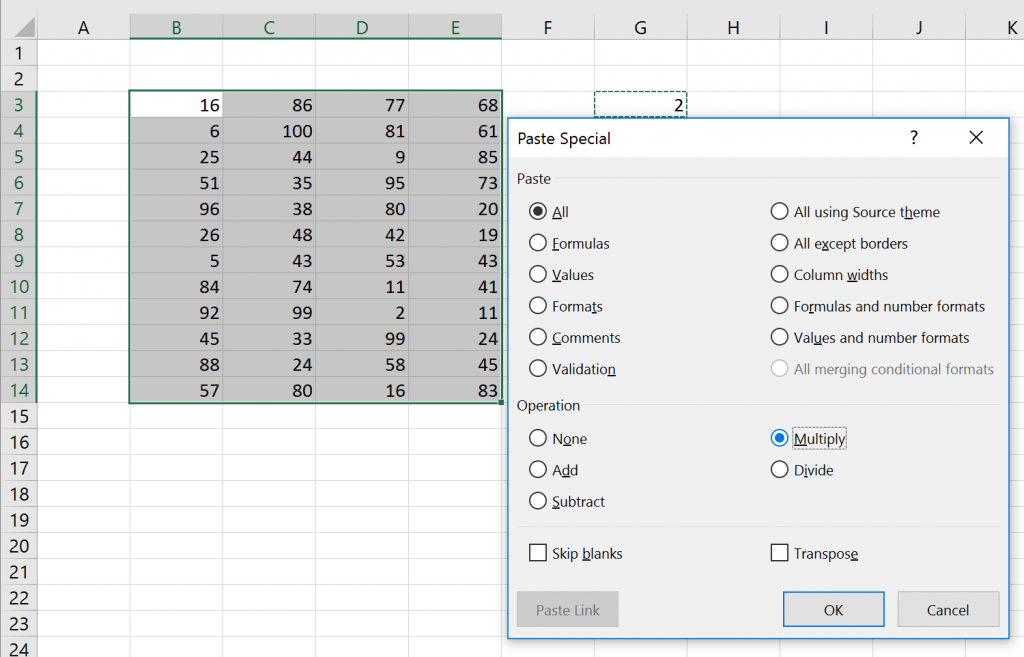Select the Comments paste option
This screenshot has height=657, width=1024.
538,338
